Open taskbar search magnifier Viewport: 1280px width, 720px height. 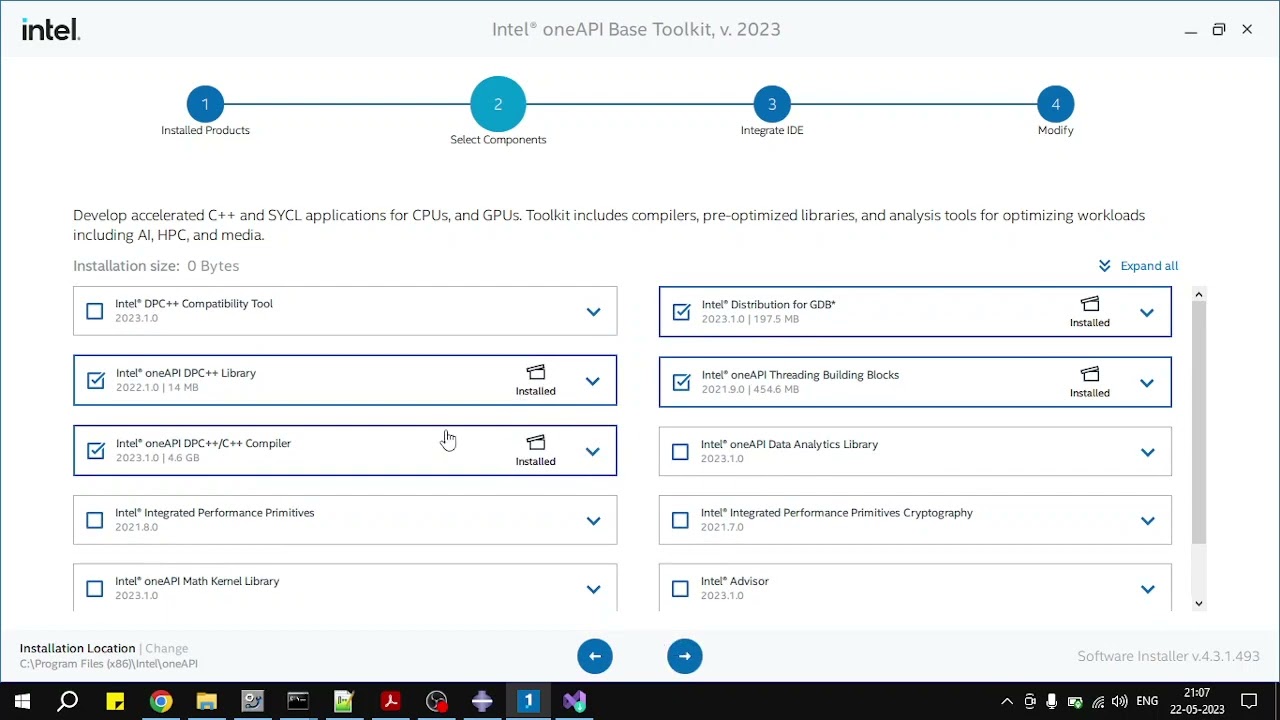tap(68, 701)
